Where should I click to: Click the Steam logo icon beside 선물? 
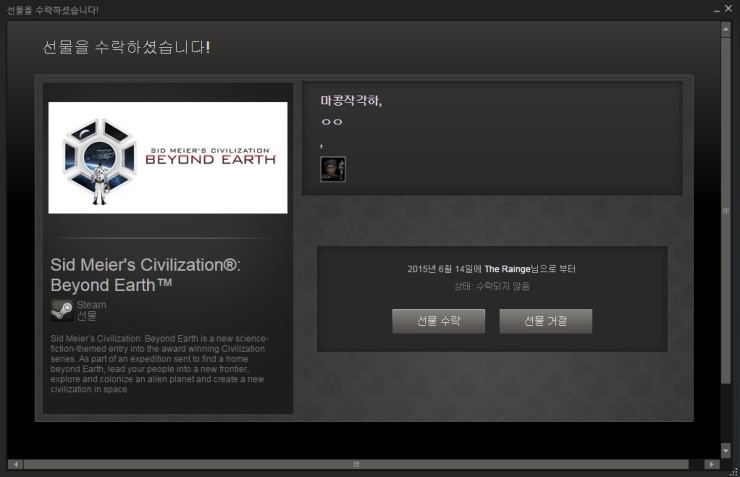[x=62, y=310]
